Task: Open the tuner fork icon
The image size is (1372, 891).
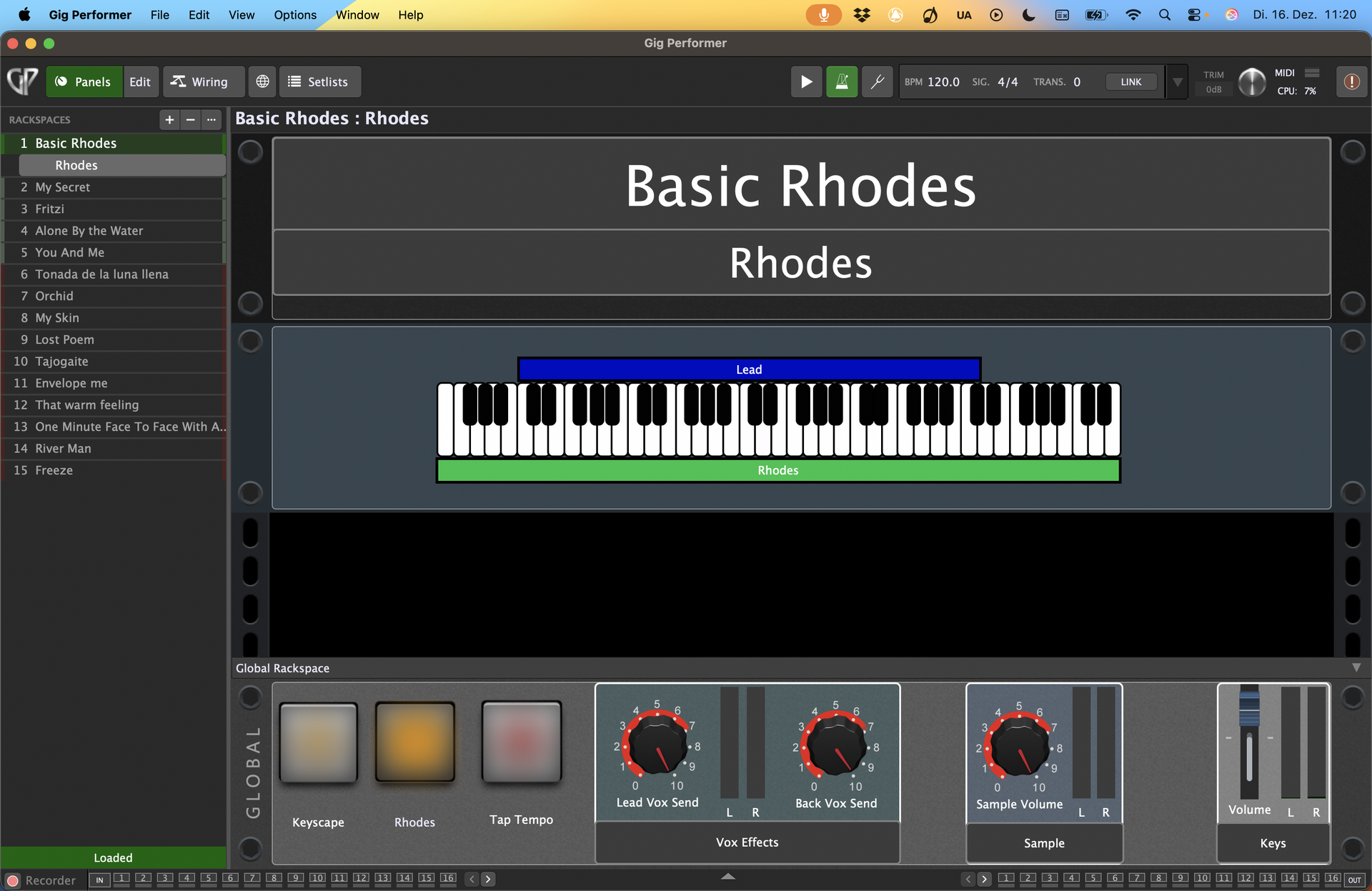Action: coord(877,81)
